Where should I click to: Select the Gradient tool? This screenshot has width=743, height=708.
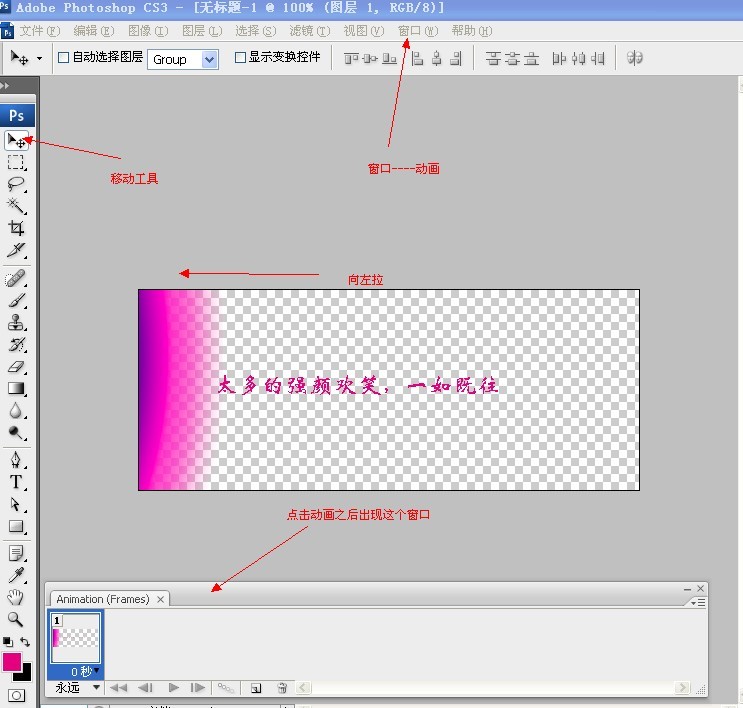(16, 388)
